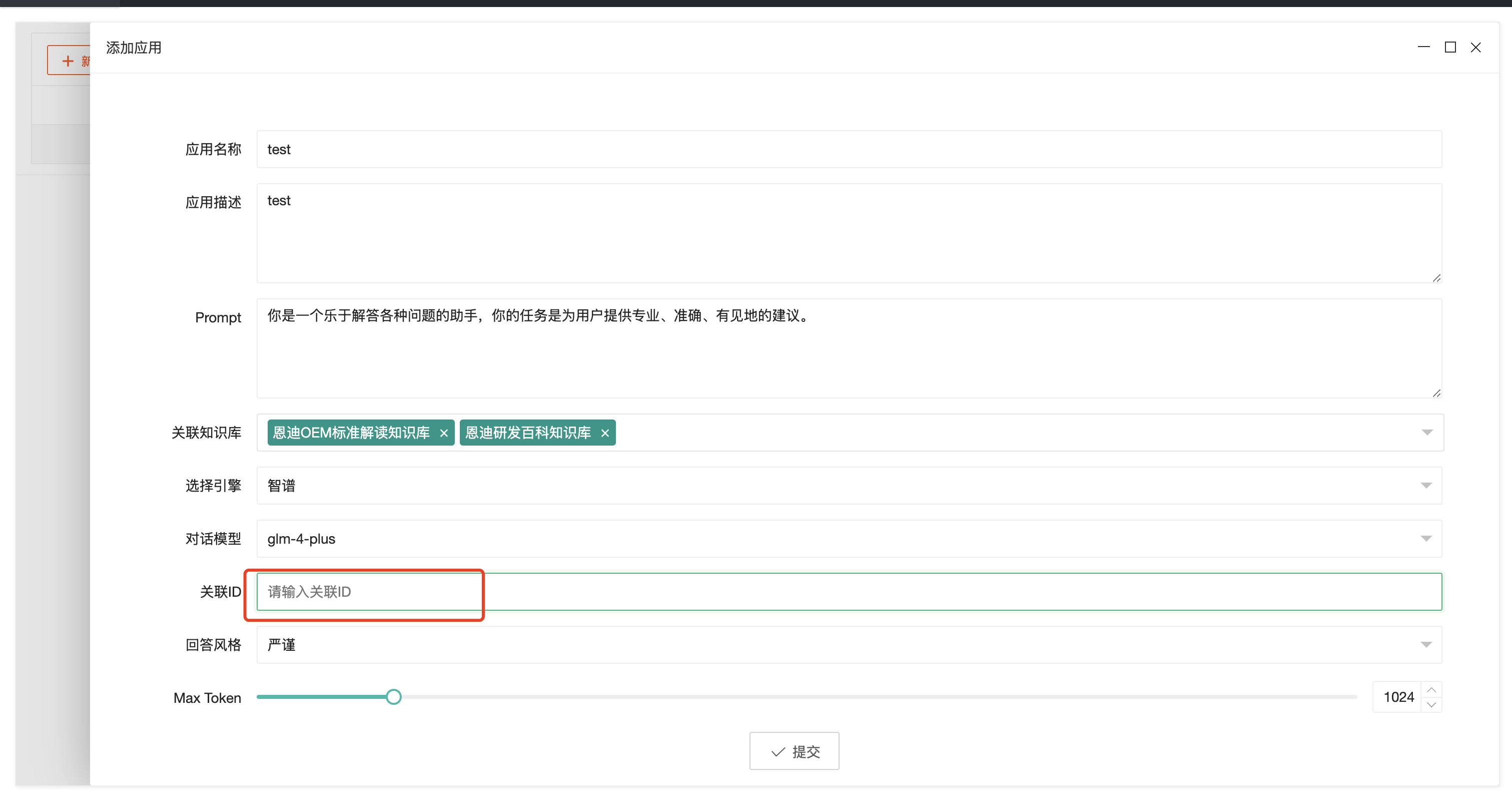Remove the 恩迪研发百科知识库 tag

tap(604, 433)
